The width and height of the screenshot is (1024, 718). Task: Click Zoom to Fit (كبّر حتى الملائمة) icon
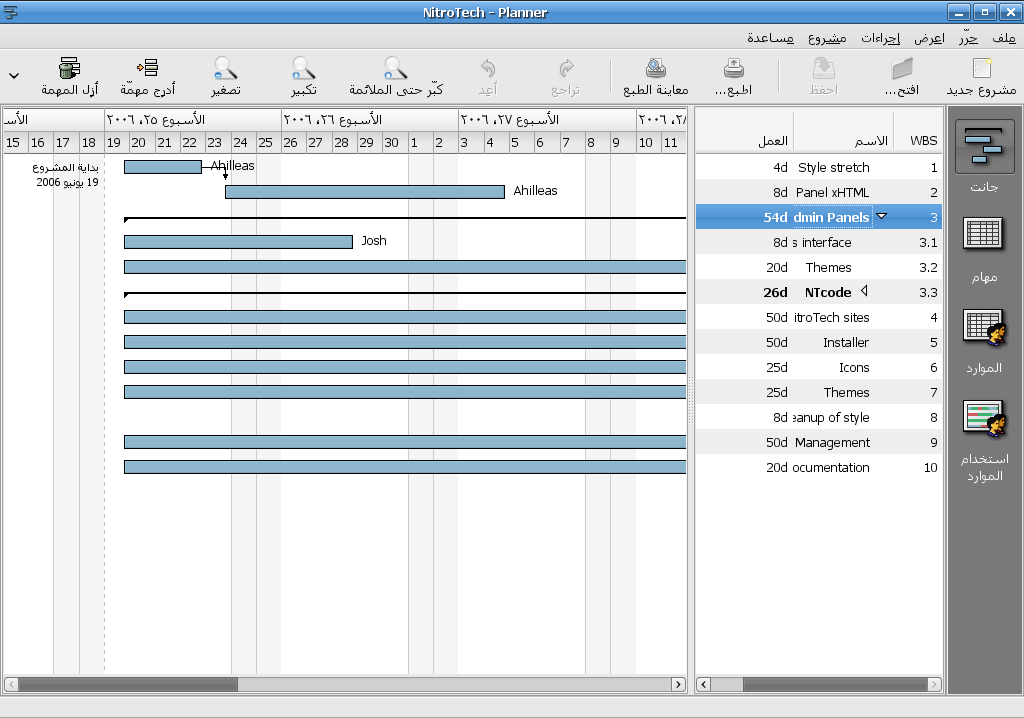396,69
